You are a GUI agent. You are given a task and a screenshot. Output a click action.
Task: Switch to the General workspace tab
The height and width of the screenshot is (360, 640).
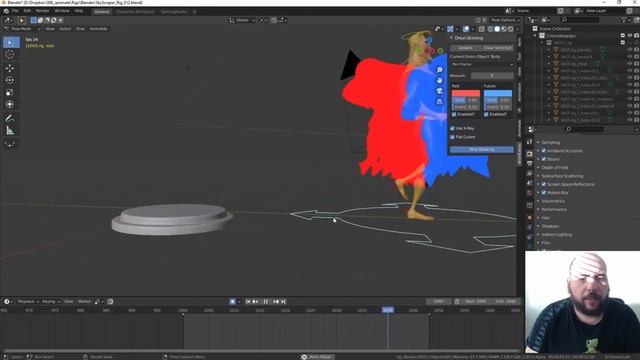[x=102, y=11]
